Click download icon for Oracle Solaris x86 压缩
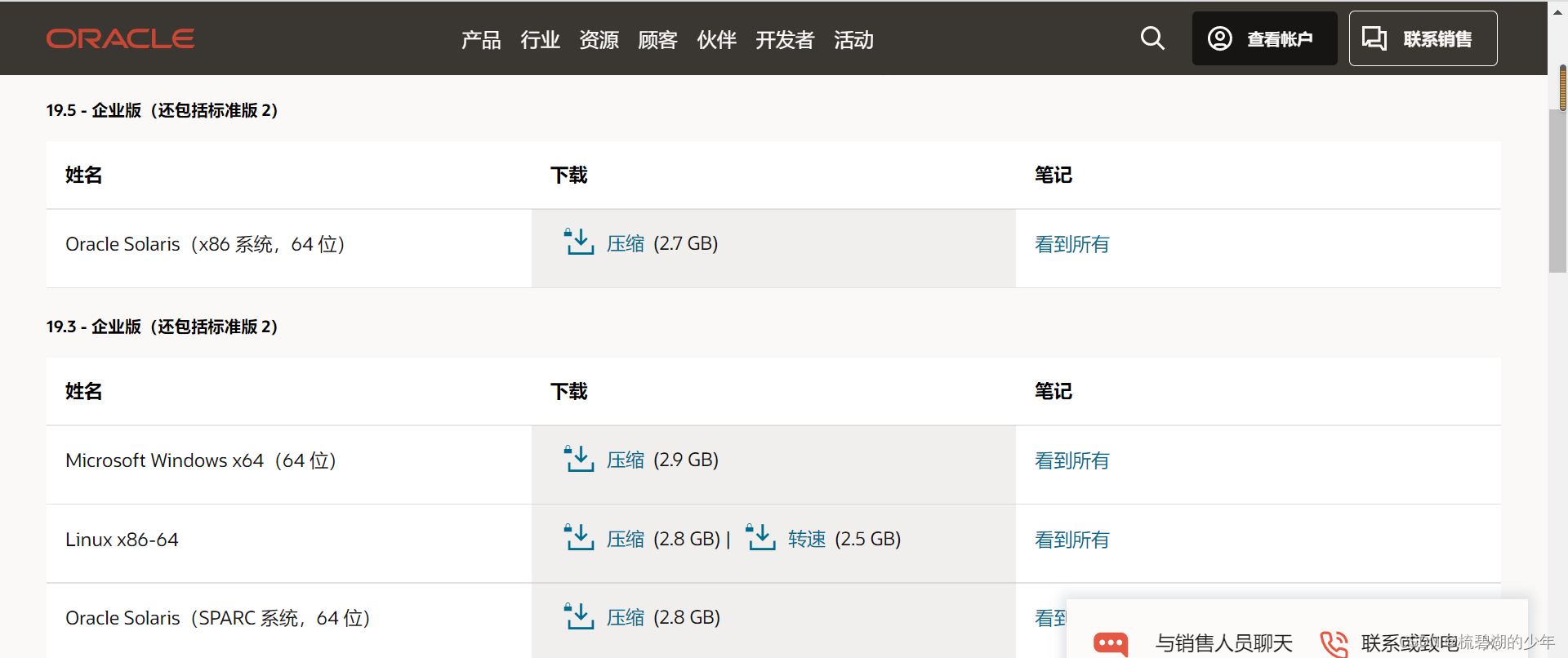The width and height of the screenshot is (1568, 658). 579,242
